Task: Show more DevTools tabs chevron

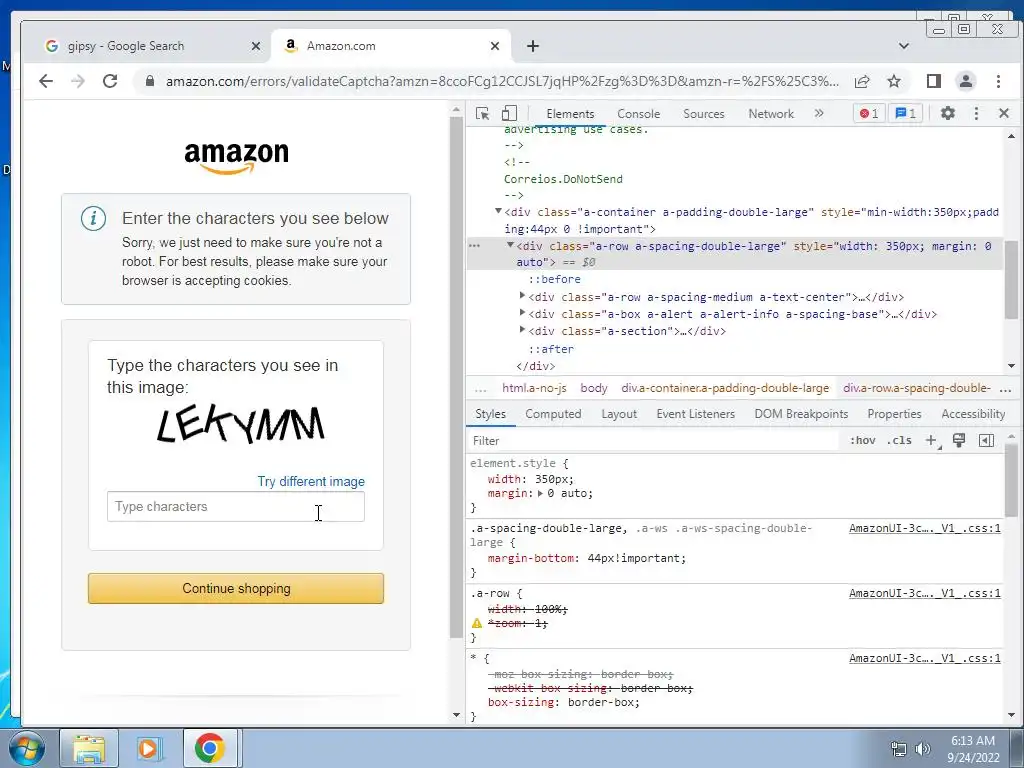Action: coord(819,114)
